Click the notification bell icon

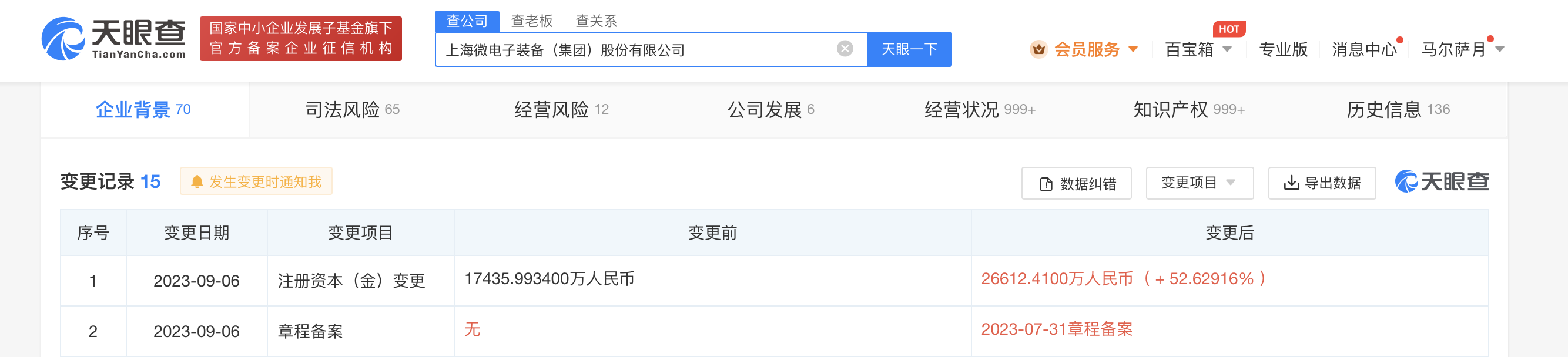(x=197, y=182)
